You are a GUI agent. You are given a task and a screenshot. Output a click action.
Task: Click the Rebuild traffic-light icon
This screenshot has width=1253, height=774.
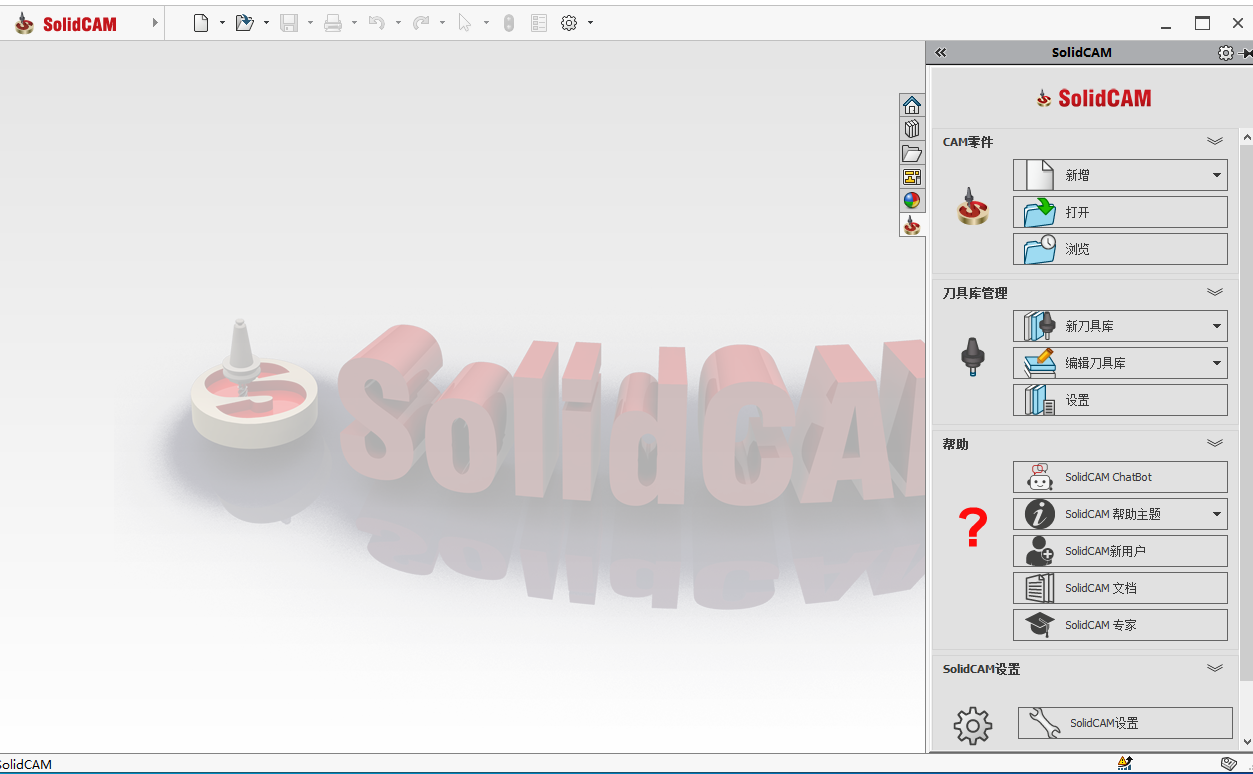pyautogui.click(x=509, y=23)
